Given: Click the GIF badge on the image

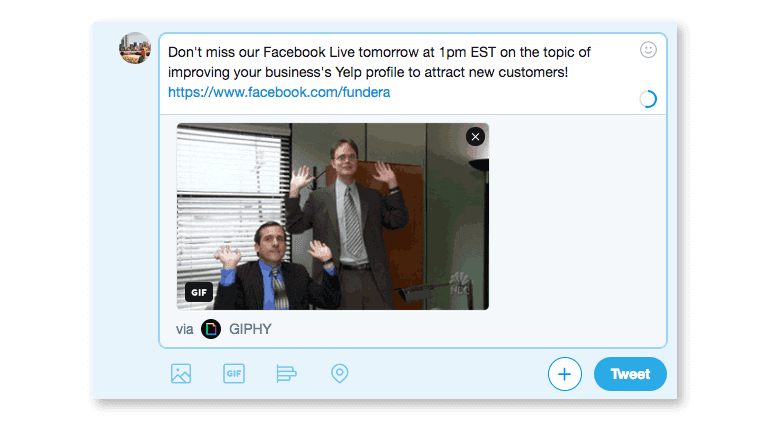Looking at the screenshot, I should pyautogui.click(x=199, y=292).
